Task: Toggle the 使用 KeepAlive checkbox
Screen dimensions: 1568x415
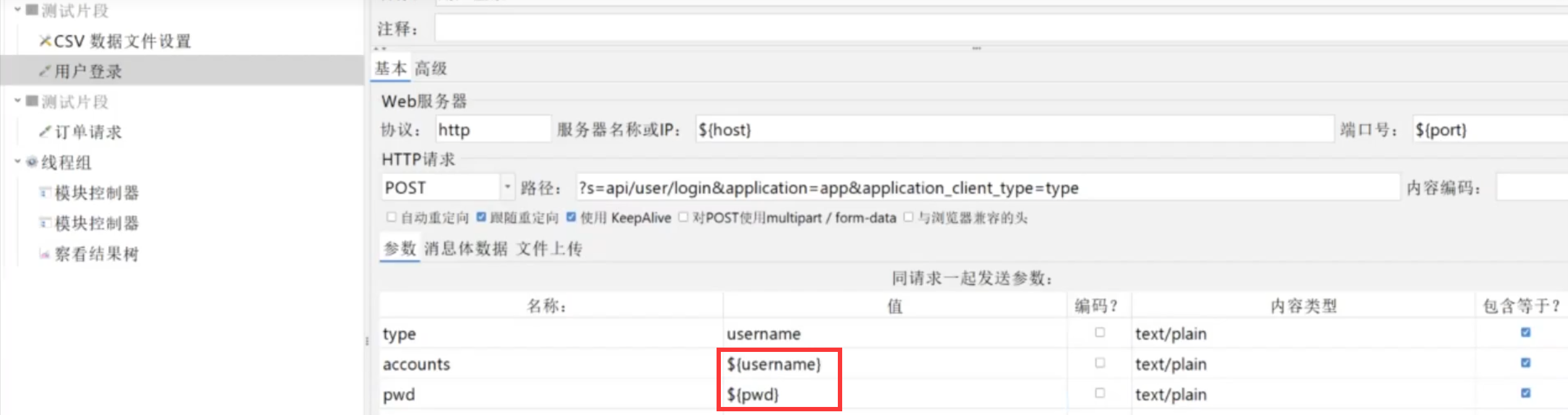Action: tap(571, 217)
